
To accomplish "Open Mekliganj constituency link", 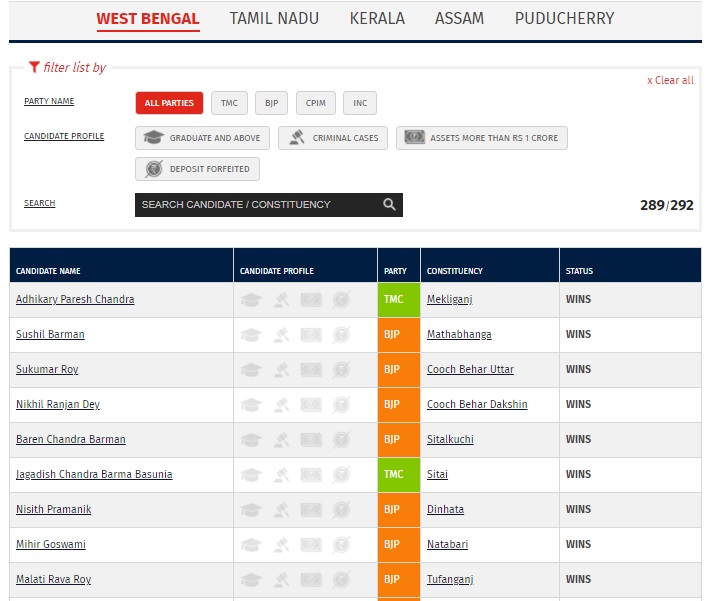I will (x=450, y=299).
